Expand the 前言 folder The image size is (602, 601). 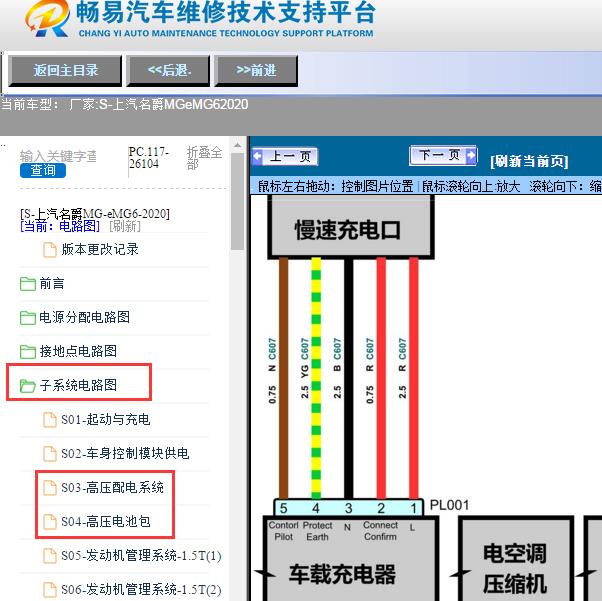pyautogui.click(x=51, y=283)
